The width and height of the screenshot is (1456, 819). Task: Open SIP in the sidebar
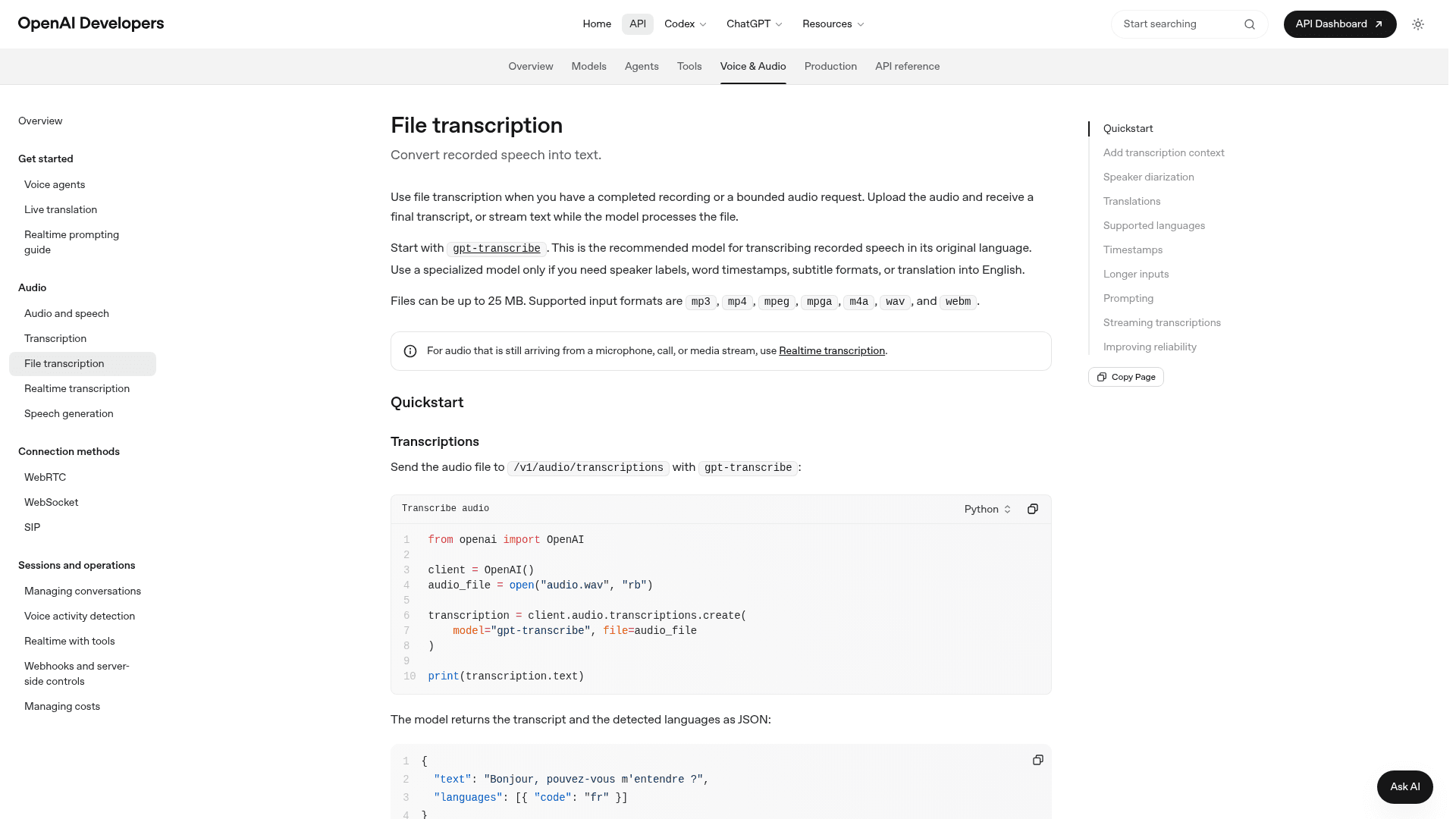(32, 528)
